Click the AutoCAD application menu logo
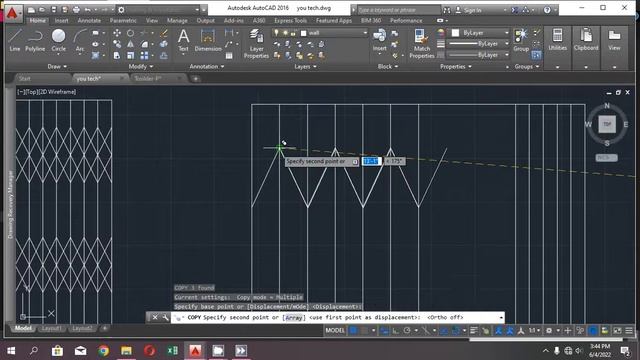Image resolution: width=640 pixels, height=360 pixels. tap(13, 13)
